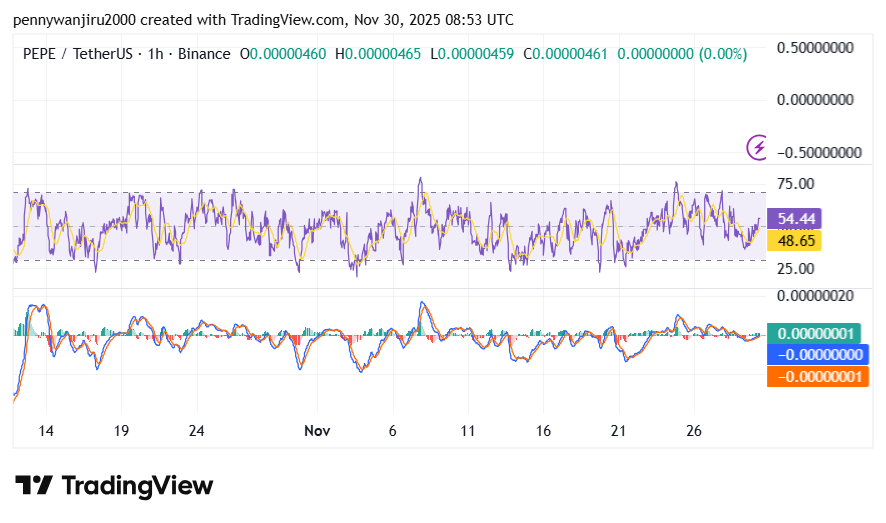Image resolution: width=886 pixels, height=523 pixels.
Task: Click the 75.00 level on RSI scale
Action: 798,183
